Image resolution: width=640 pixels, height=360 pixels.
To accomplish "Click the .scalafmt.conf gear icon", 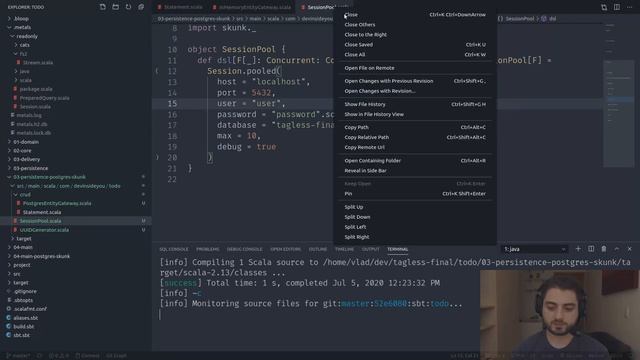I will (x=9, y=309).
